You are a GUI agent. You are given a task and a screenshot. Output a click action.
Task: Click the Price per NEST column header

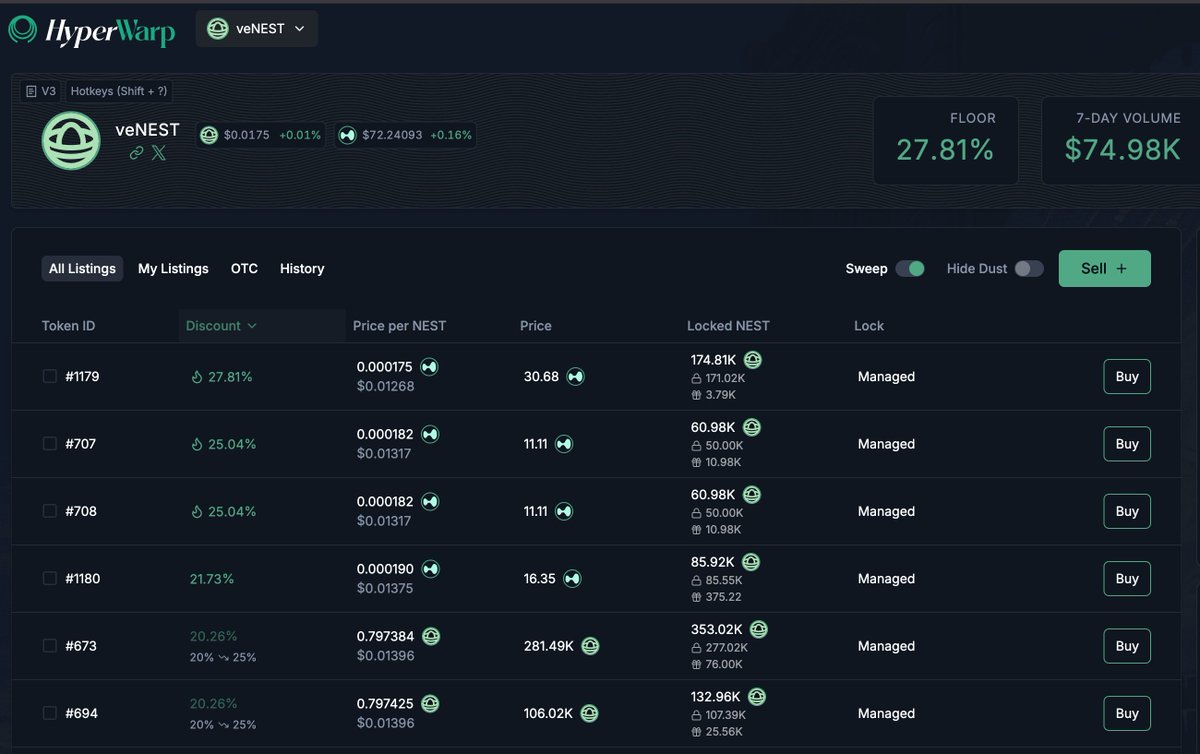click(x=399, y=325)
